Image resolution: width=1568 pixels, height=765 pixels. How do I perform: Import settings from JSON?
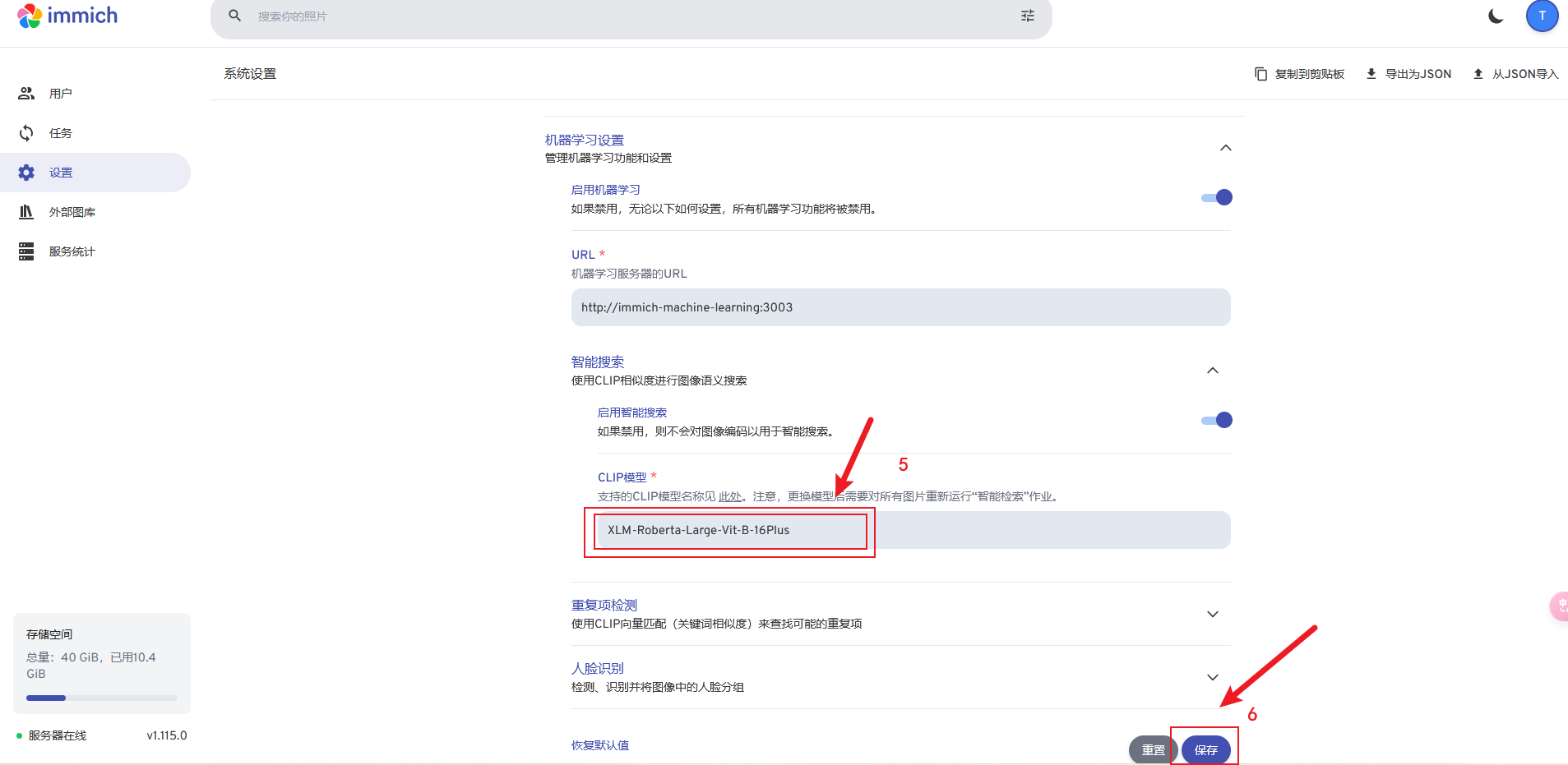1515,74
